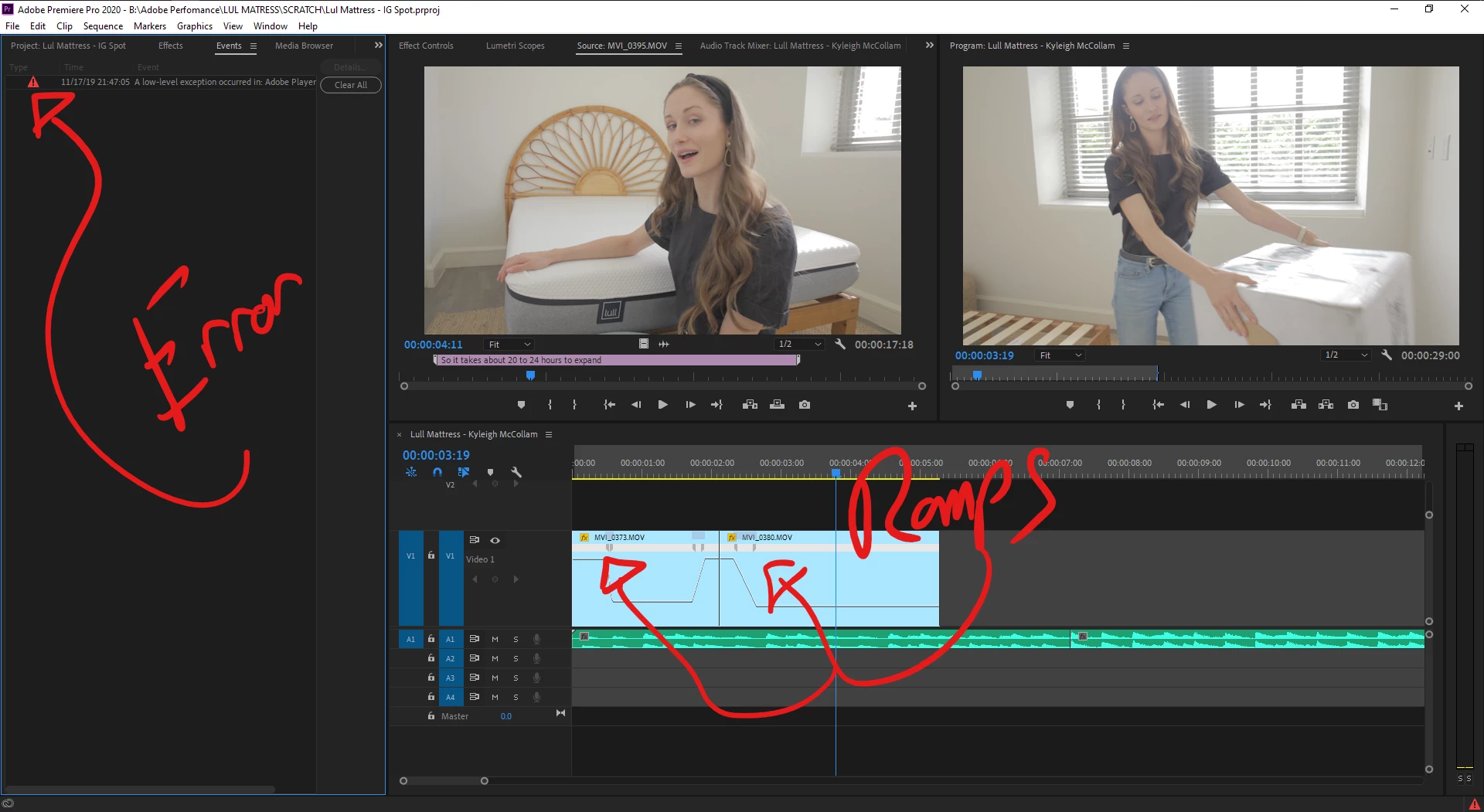Open Source monitor zoom level Fit dropdown
The height and width of the screenshot is (812, 1484).
pos(509,345)
